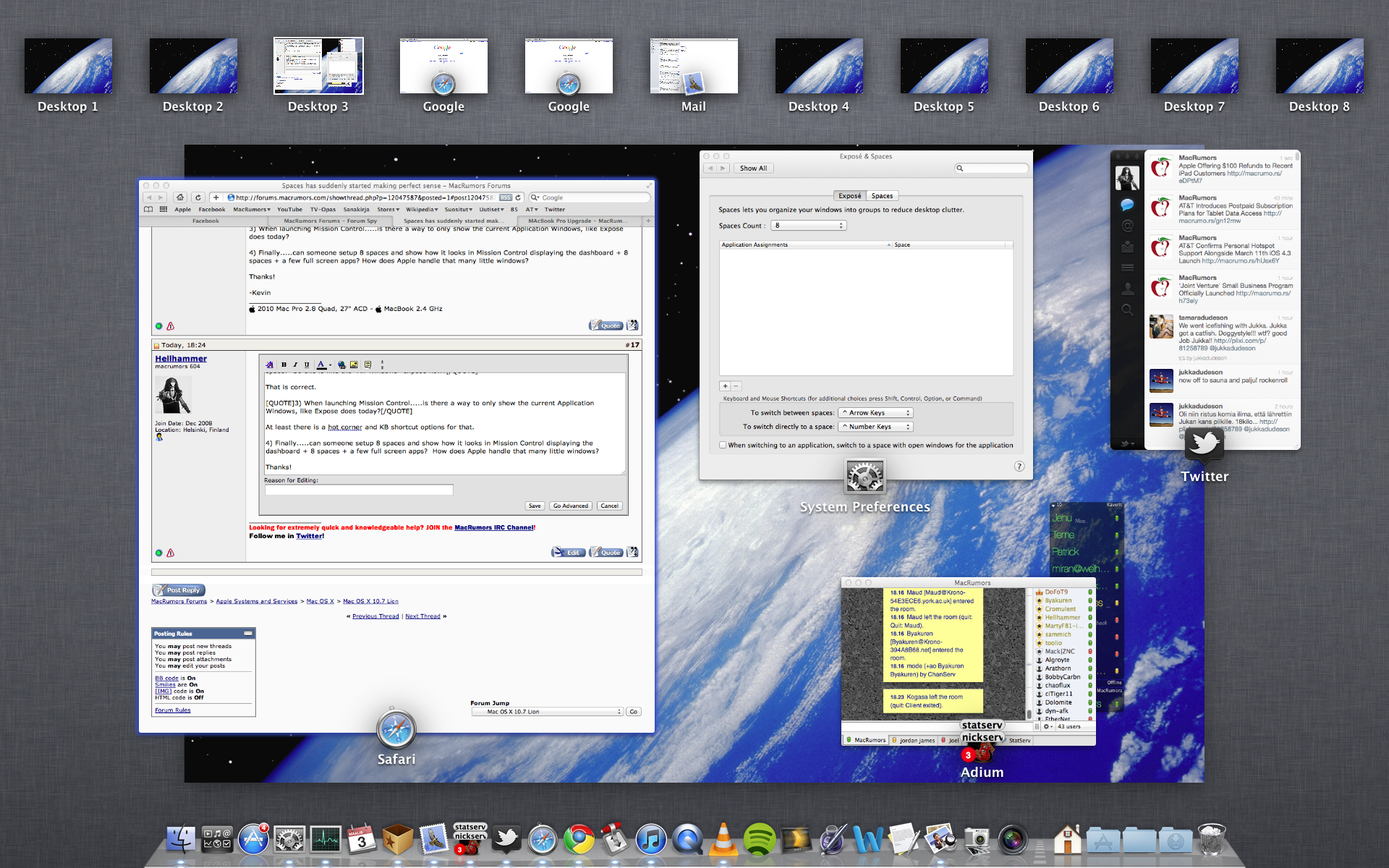The height and width of the screenshot is (868, 1389).
Task: Switch to the Exposé tab
Action: (x=849, y=196)
